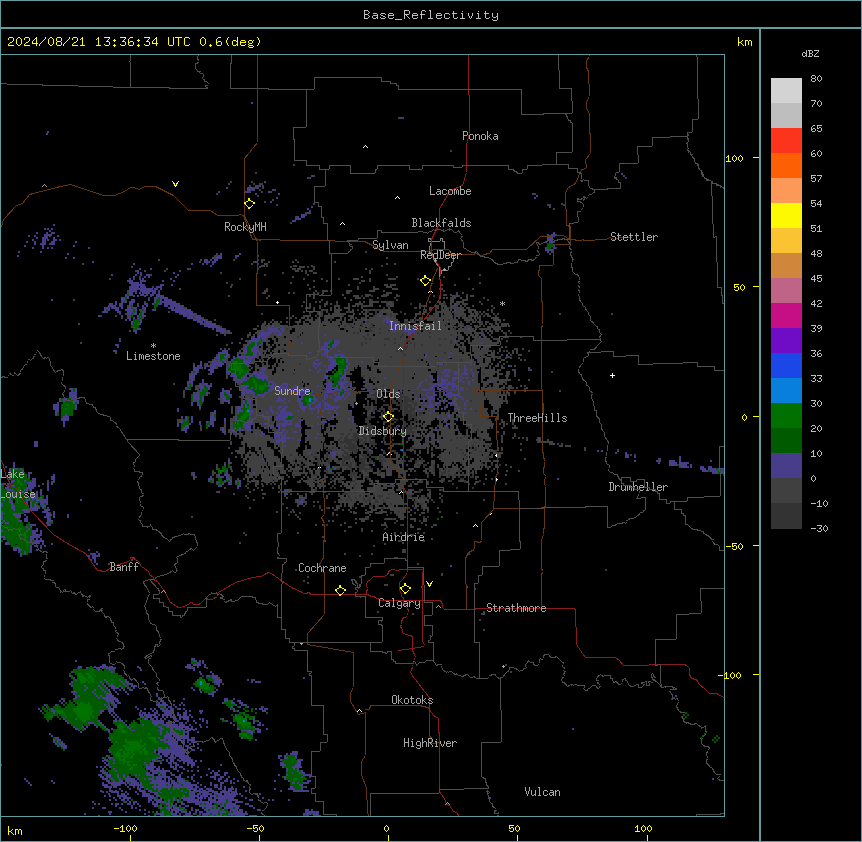Select the white asterisk northeast of Innisfail
862x842 pixels.
tap(502, 304)
